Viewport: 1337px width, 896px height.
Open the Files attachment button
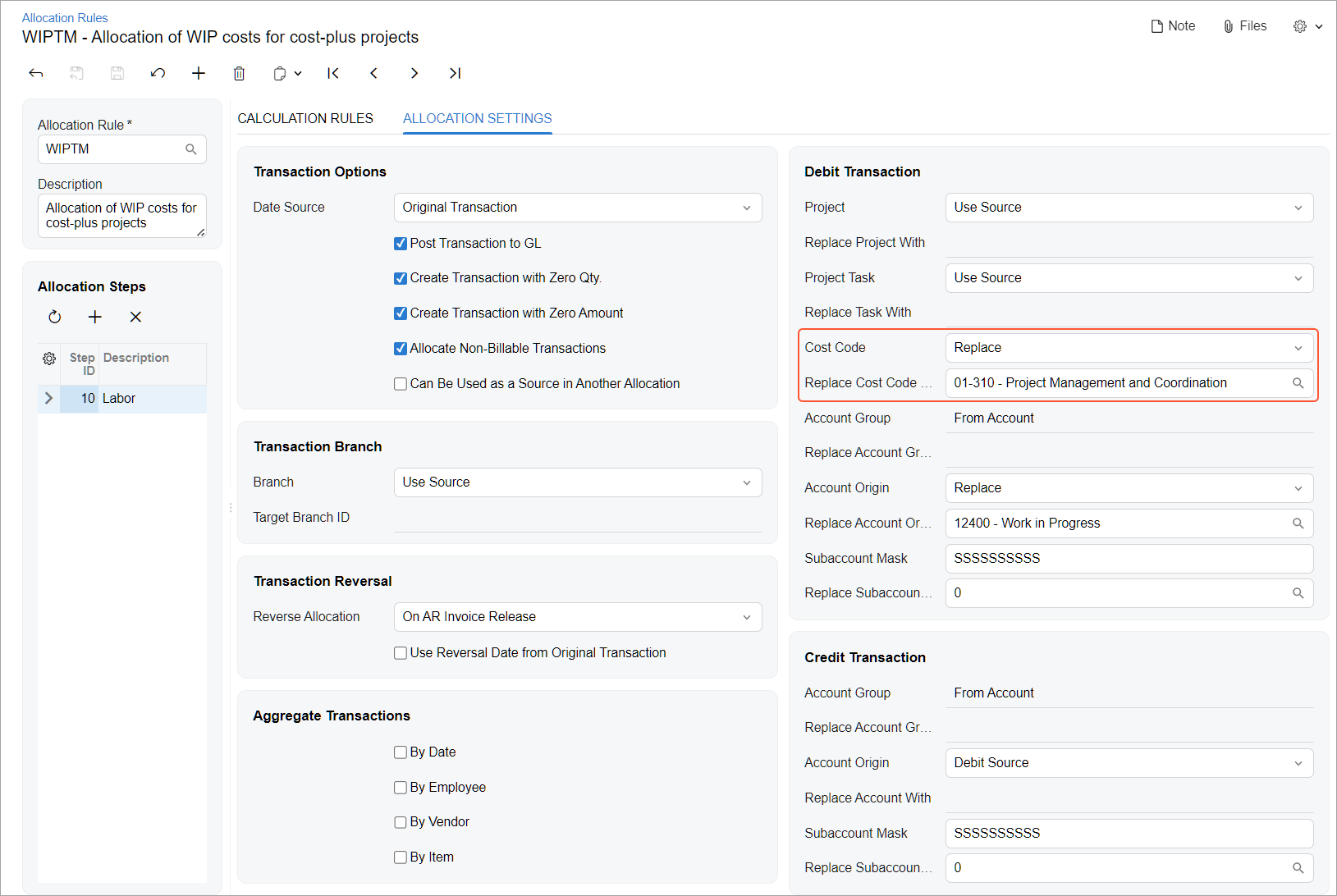click(1244, 26)
